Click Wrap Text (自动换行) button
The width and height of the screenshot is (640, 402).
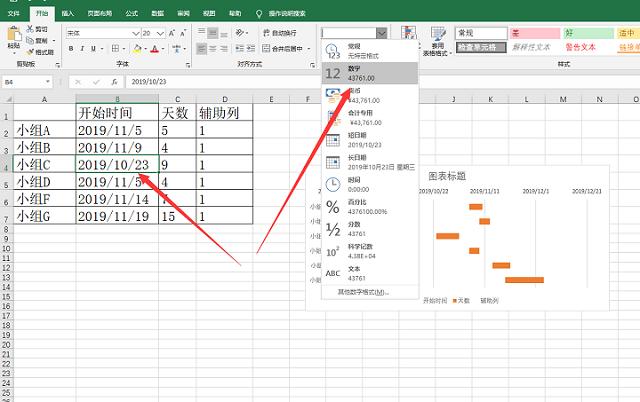pyautogui.click(x=279, y=33)
